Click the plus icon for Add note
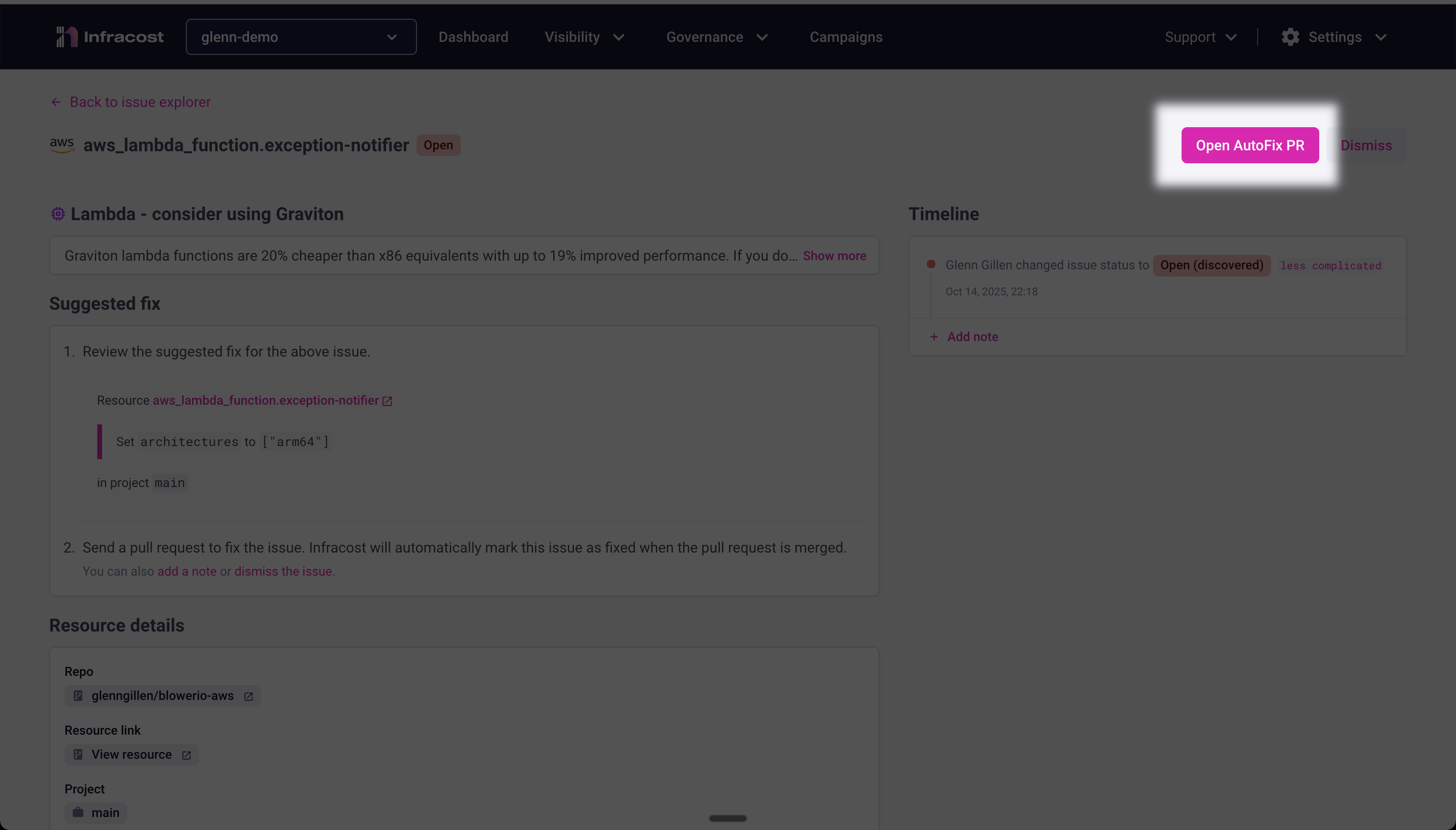This screenshot has width=1456, height=830. coord(934,337)
